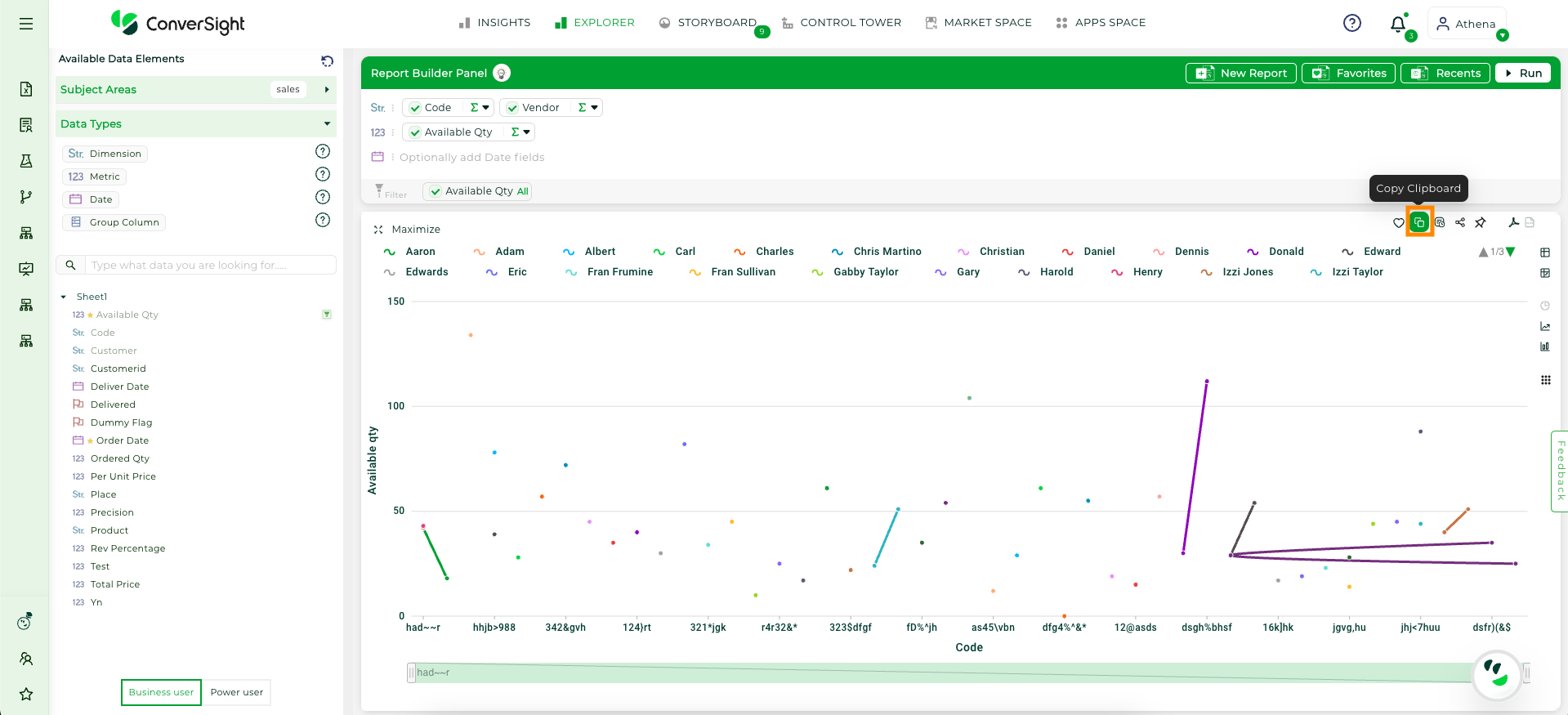The width and height of the screenshot is (1568, 715).
Task: Open the Market Space tab
Action: [x=979, y=23]
